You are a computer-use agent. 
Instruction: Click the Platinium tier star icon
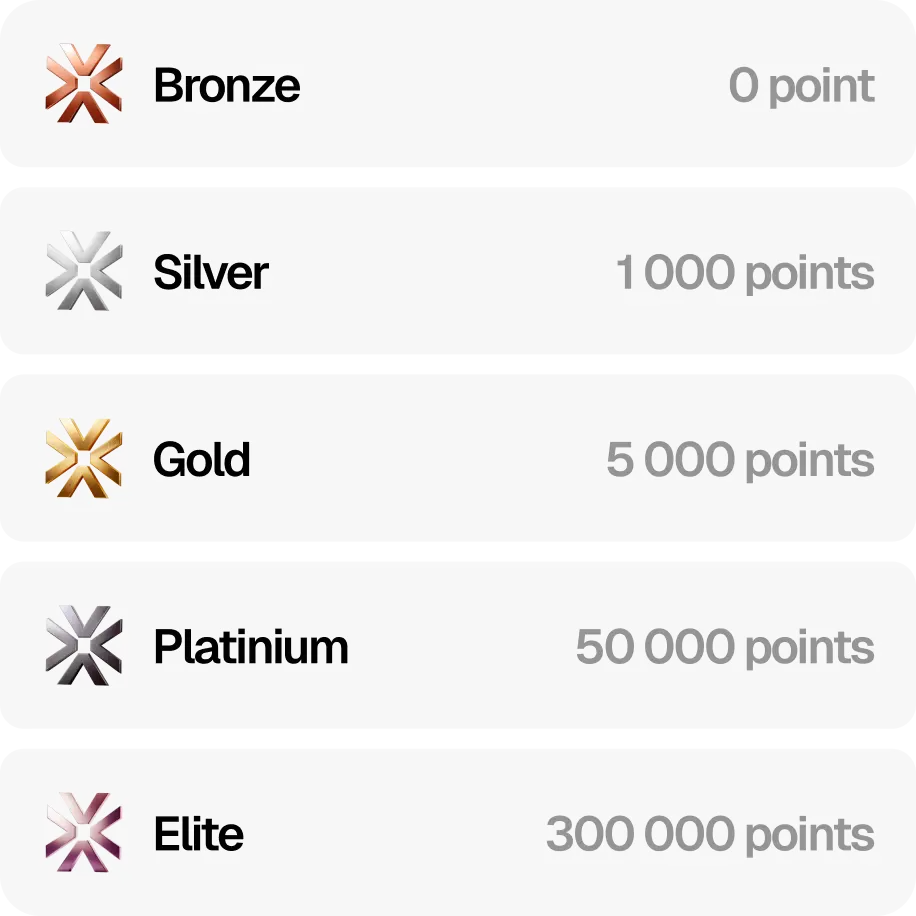click(84, 645)
